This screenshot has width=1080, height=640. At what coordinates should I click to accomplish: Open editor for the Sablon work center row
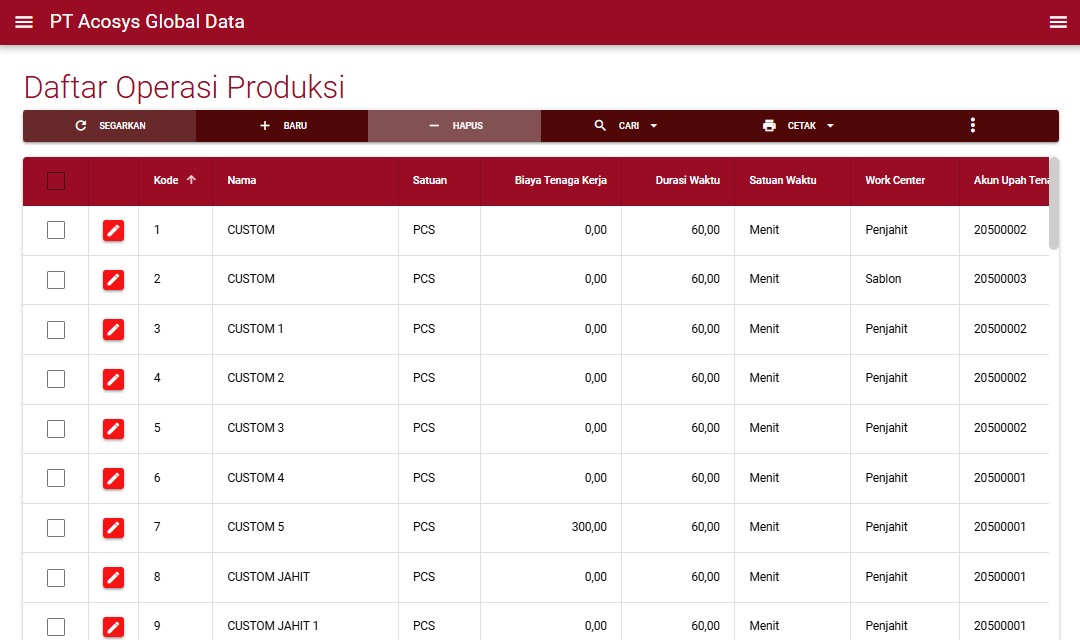click(113, 280)
